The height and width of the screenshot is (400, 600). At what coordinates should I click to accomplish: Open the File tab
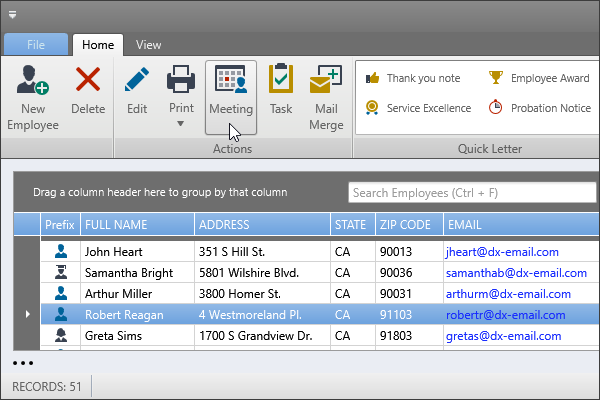point(35,44)
